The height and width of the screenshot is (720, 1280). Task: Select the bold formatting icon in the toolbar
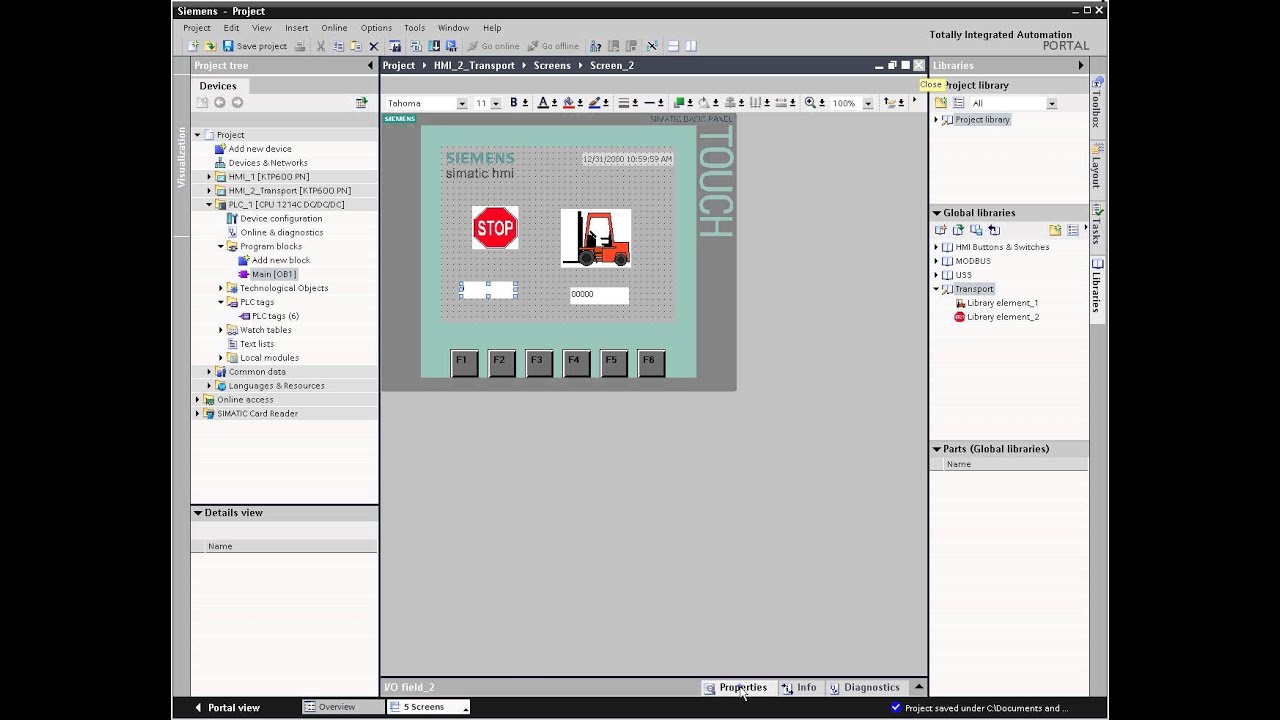click(513, 102)
